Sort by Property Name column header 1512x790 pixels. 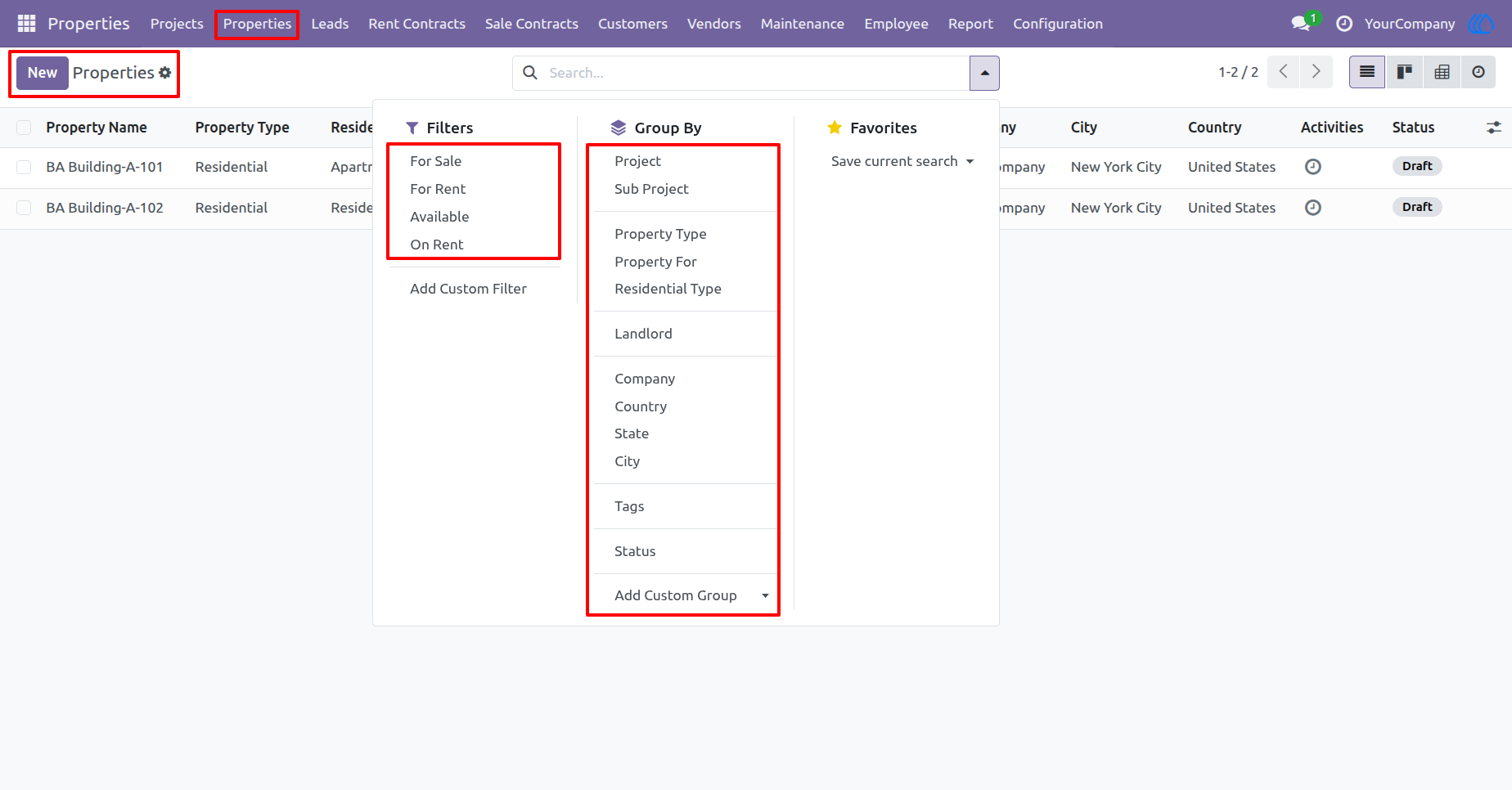click(97, 128)
